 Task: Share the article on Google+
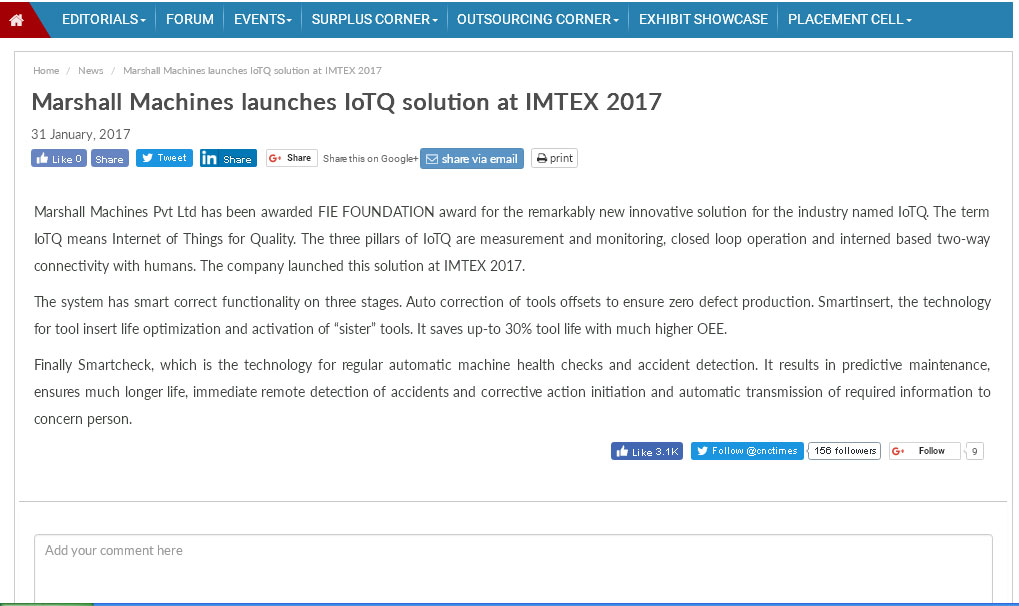[x=291, y=158]
